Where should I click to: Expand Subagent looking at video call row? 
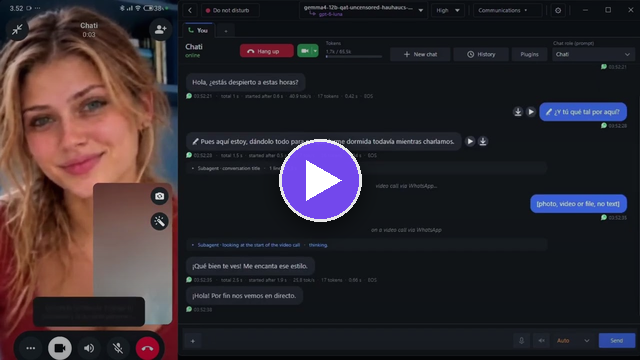[x=367, y=245]
